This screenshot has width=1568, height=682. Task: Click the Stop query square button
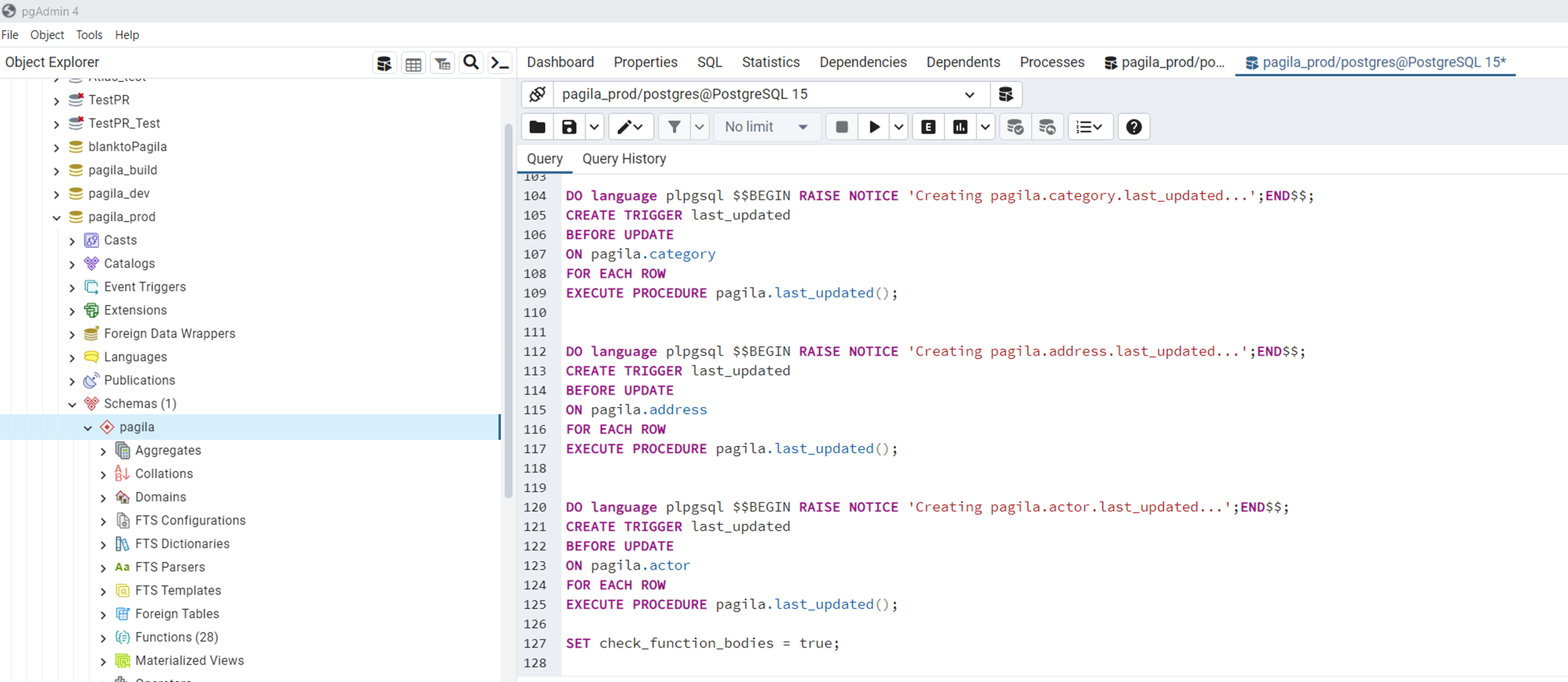pos(842,127)
